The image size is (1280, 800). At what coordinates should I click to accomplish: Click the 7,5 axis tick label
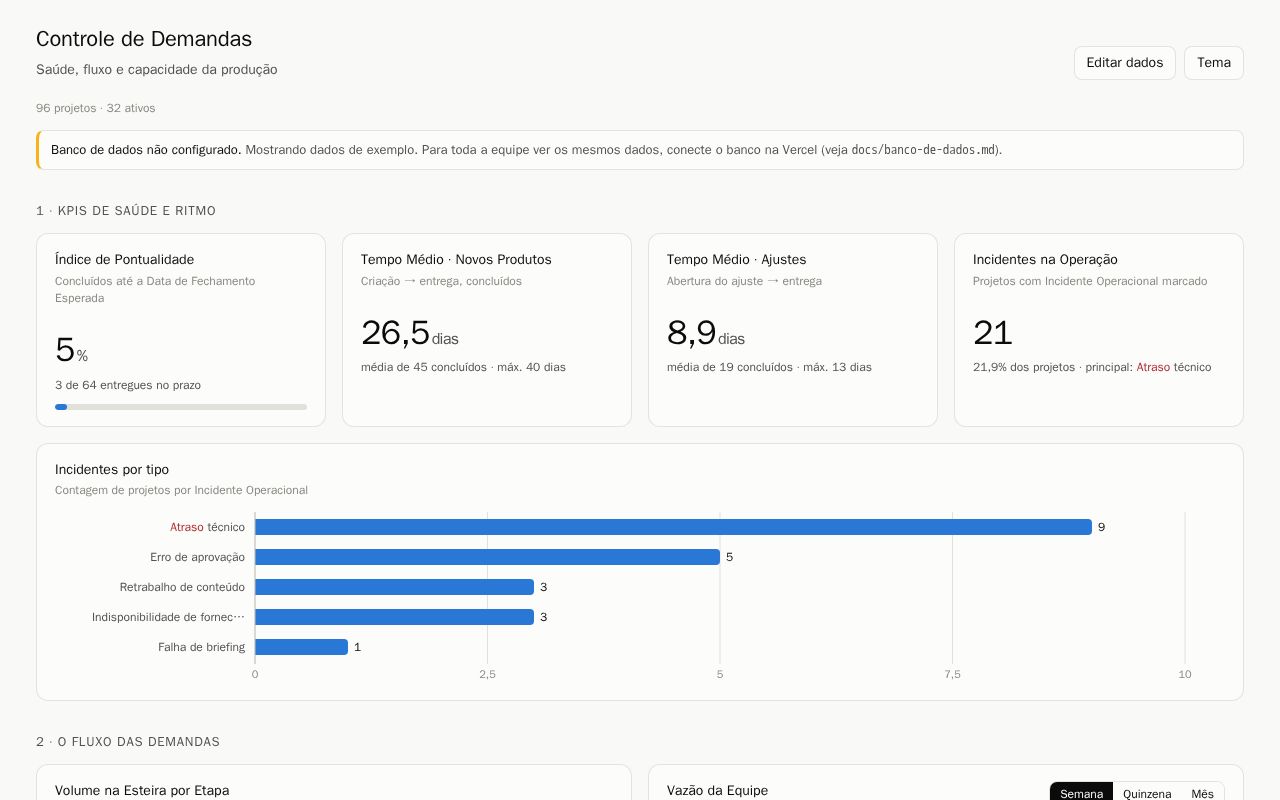952,674
